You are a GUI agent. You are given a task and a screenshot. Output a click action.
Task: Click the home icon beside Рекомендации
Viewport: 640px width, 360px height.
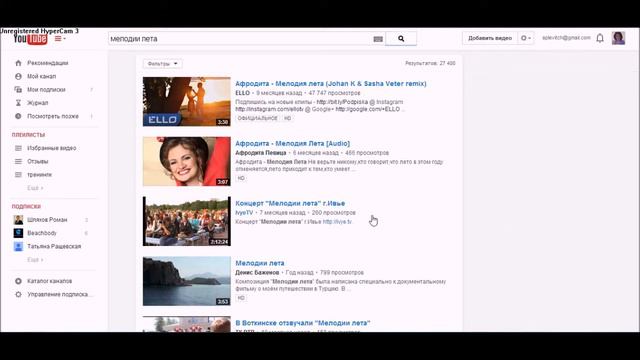click(x=18, y=63)
